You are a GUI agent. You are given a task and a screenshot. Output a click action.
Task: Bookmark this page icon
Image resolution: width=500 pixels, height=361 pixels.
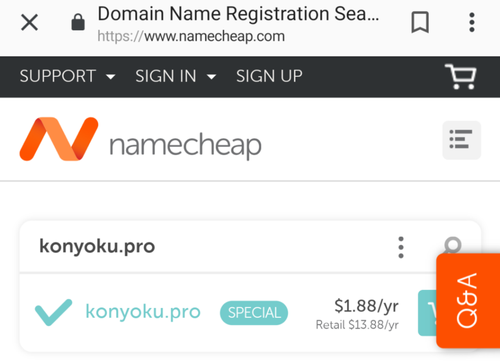pyautogui.click(x=420, y=22)
